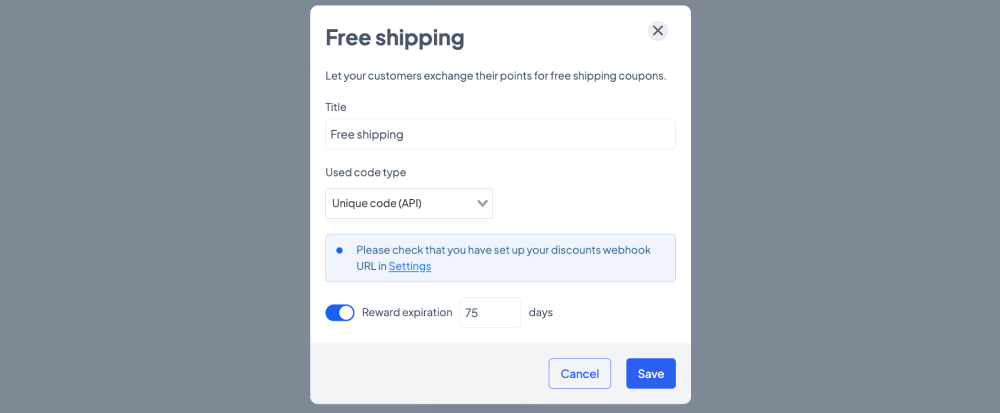The height and width of the screenshot is (413, 1000).
Task: Click the 'days' unit label
Action: click(541, 313)
